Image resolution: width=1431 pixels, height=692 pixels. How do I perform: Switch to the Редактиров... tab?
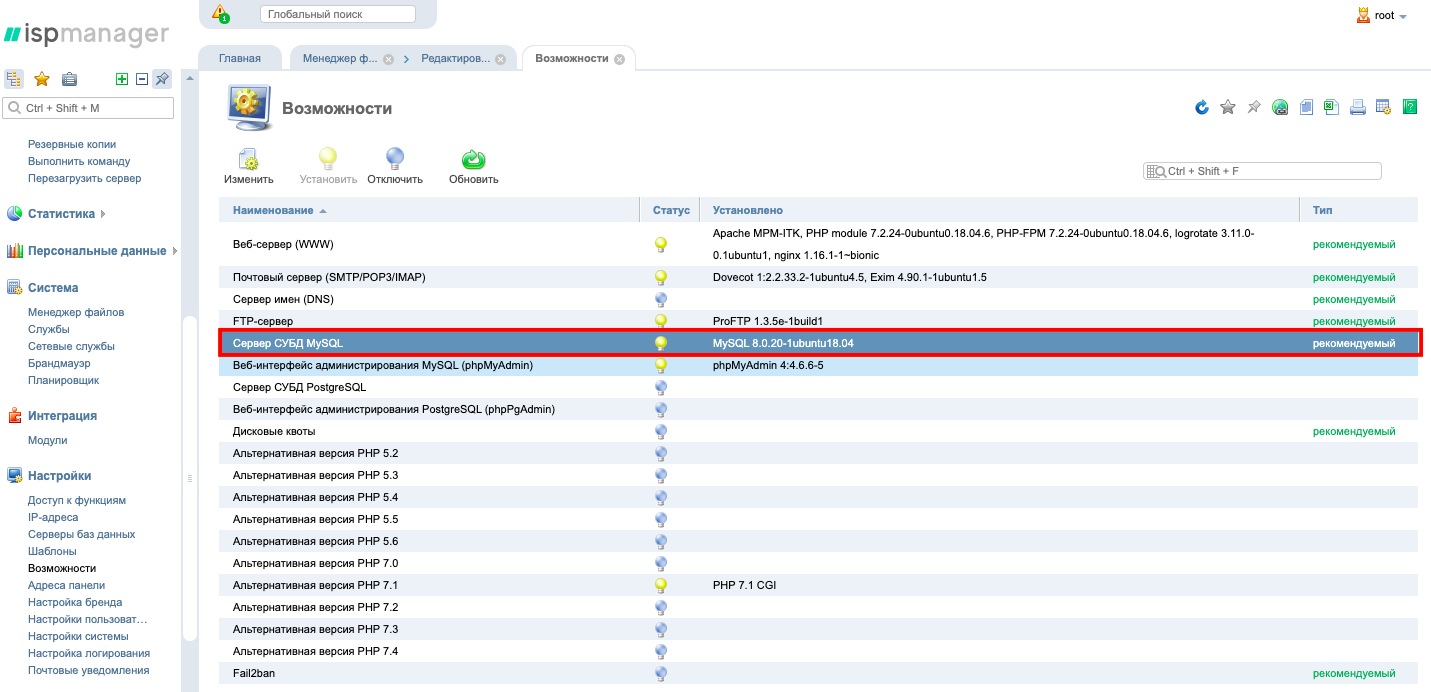tap(455, 58)
